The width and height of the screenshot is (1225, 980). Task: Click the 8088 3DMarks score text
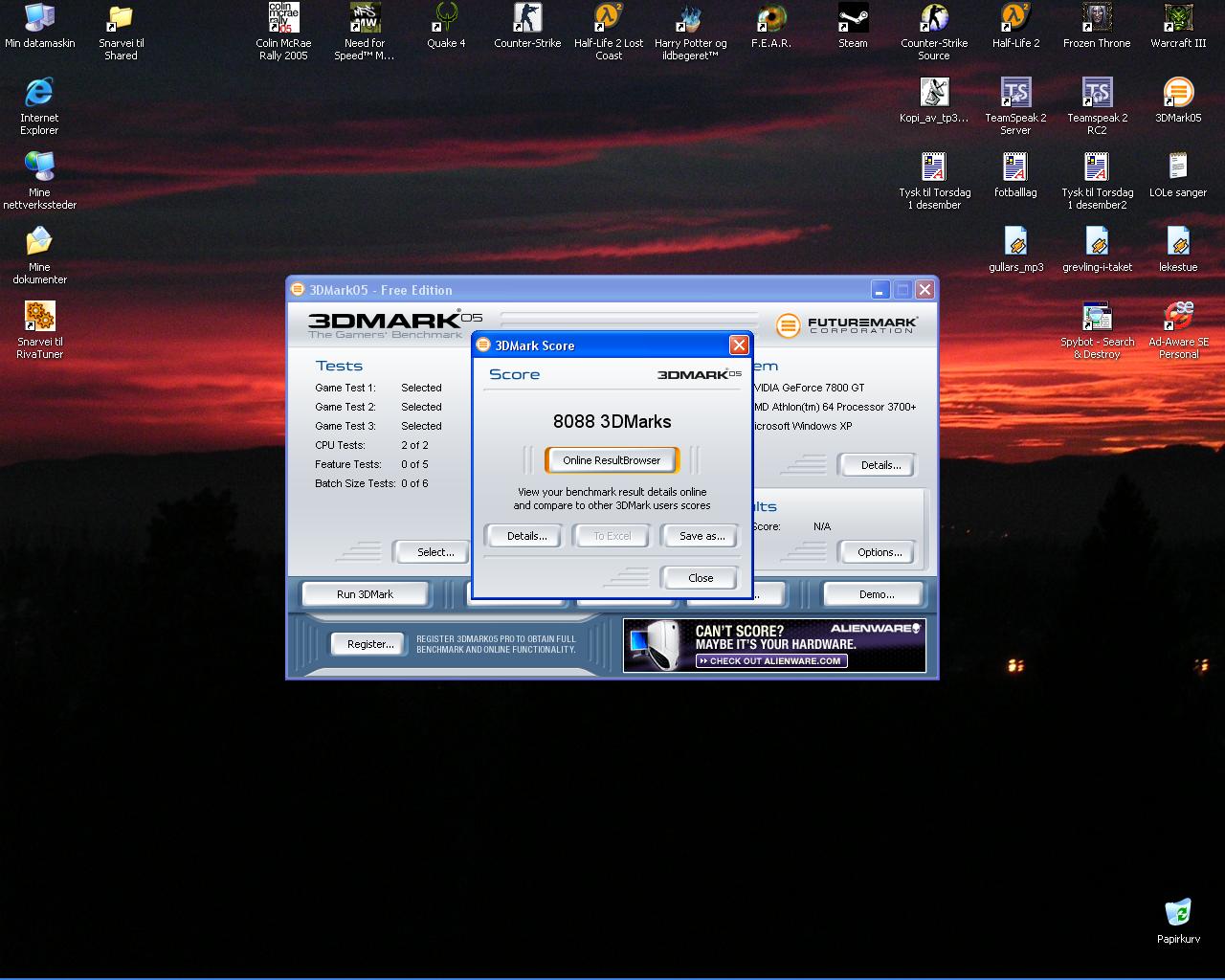[612, 422]
